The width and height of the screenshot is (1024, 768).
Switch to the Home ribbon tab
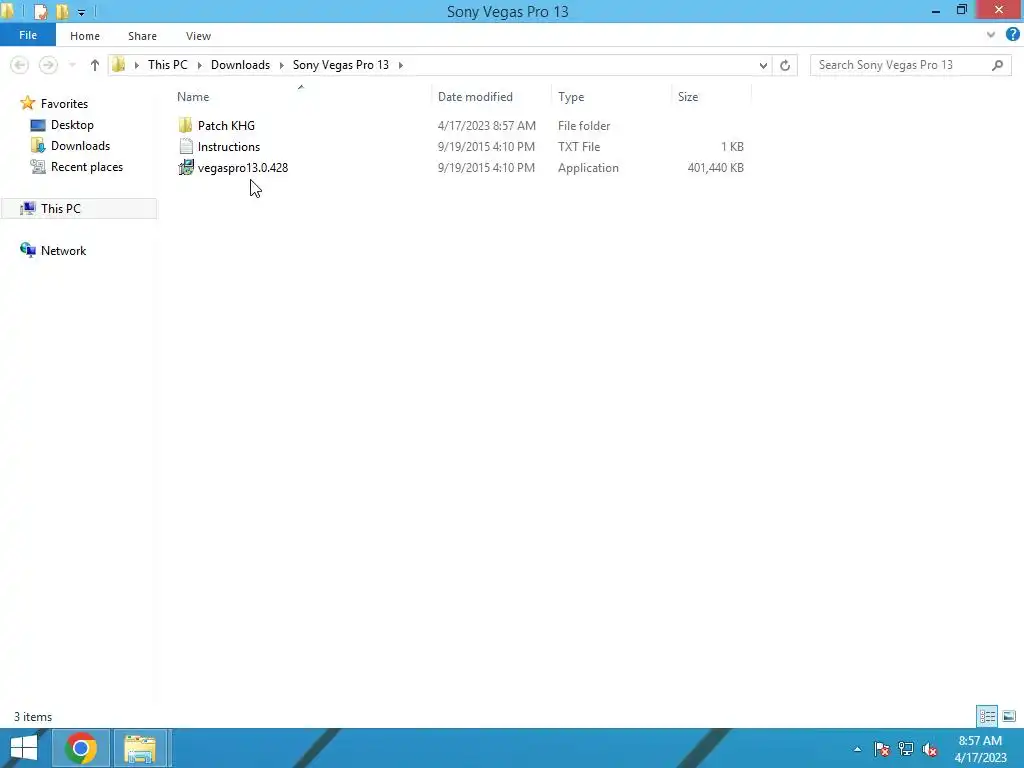coord(85,36)
